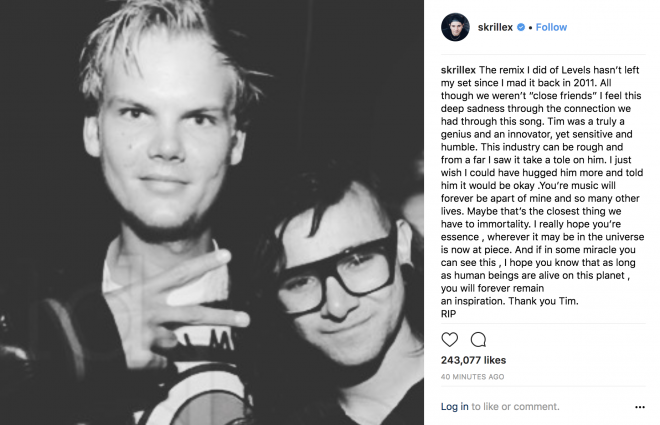This screenshot has height=425, width=660.
Task: Open the comment speech bubble icon
Action: [x=478, y=339]
